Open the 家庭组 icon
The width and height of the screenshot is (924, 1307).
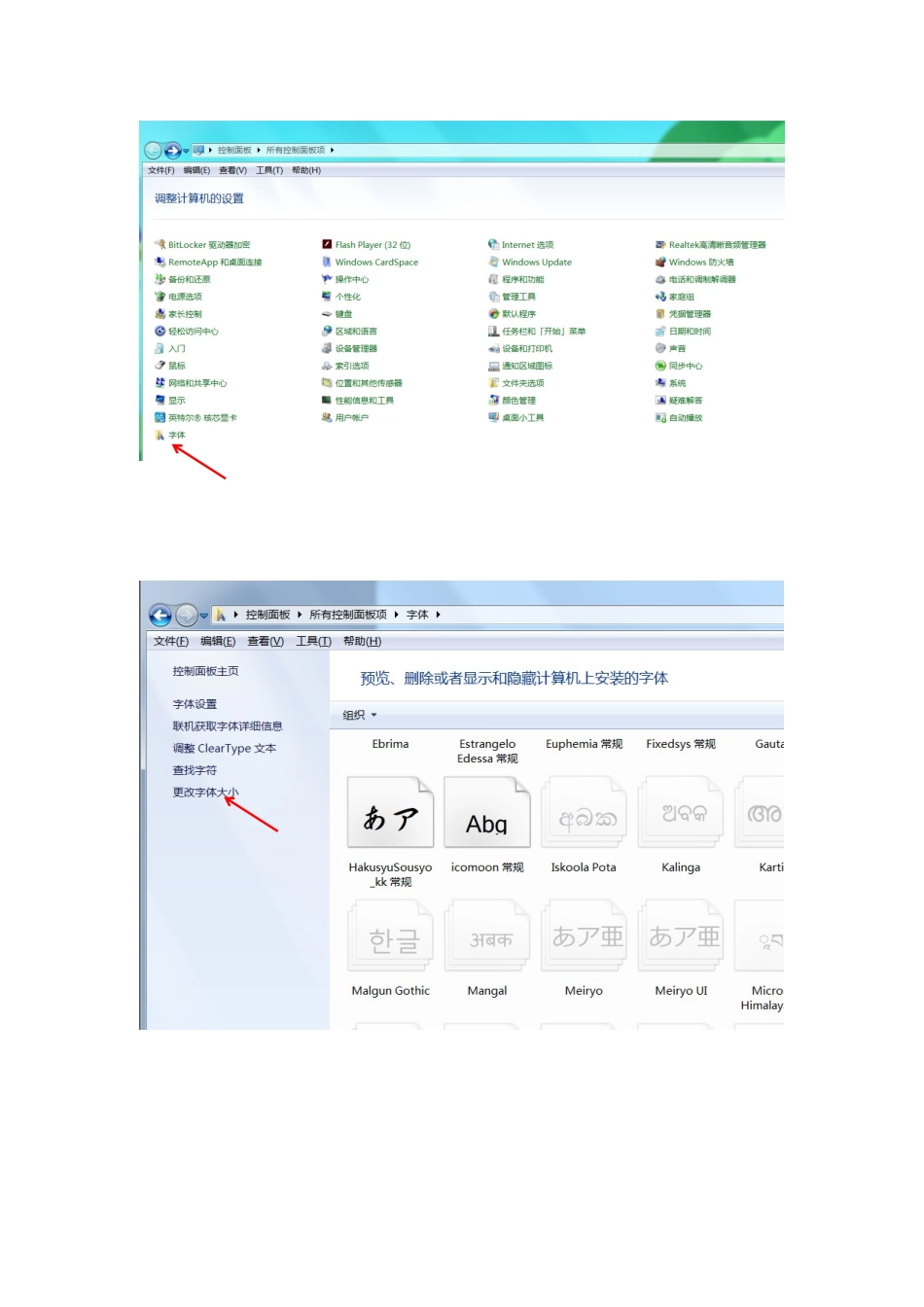pos(660,297)
